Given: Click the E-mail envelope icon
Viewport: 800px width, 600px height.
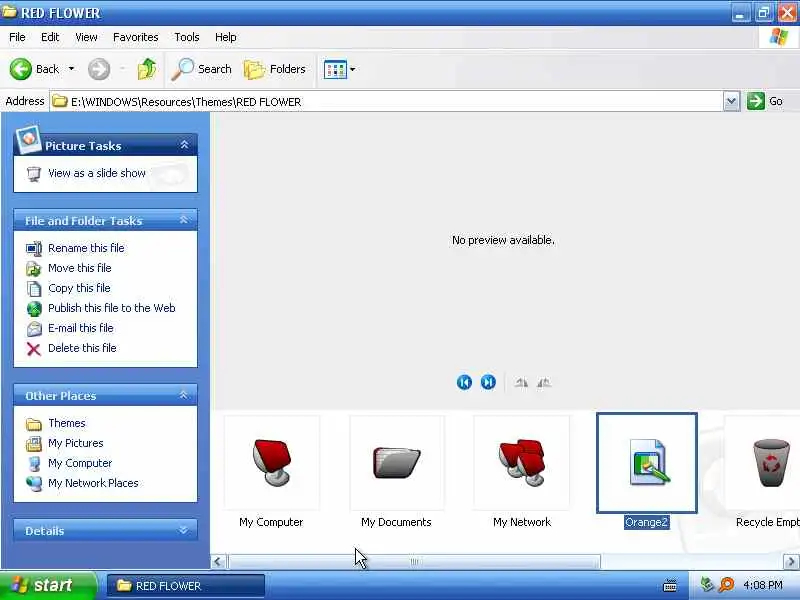Looking at the screenshot, I should click(34, 329).
